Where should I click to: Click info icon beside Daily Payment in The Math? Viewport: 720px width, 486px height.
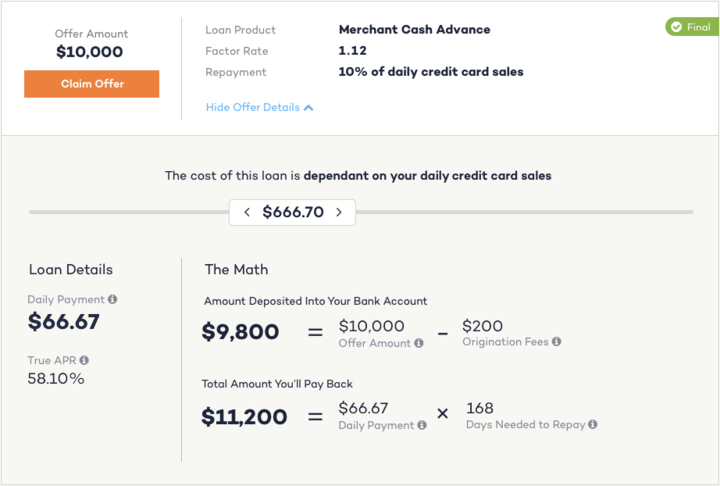click(422, 425)
